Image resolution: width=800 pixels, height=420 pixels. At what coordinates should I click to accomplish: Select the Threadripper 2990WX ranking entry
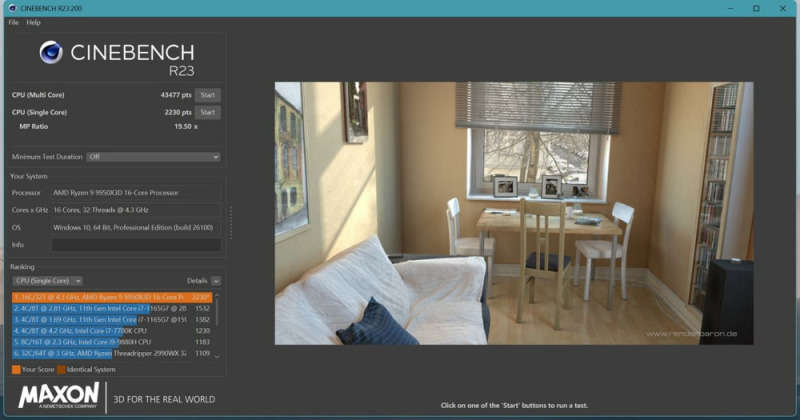pos(110,353)
